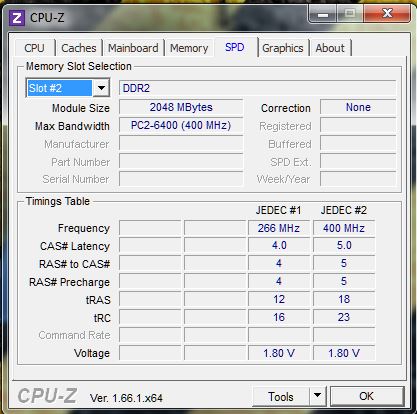Click the tRC value 16
The image size is (417, 414).
tap(279, 317)
